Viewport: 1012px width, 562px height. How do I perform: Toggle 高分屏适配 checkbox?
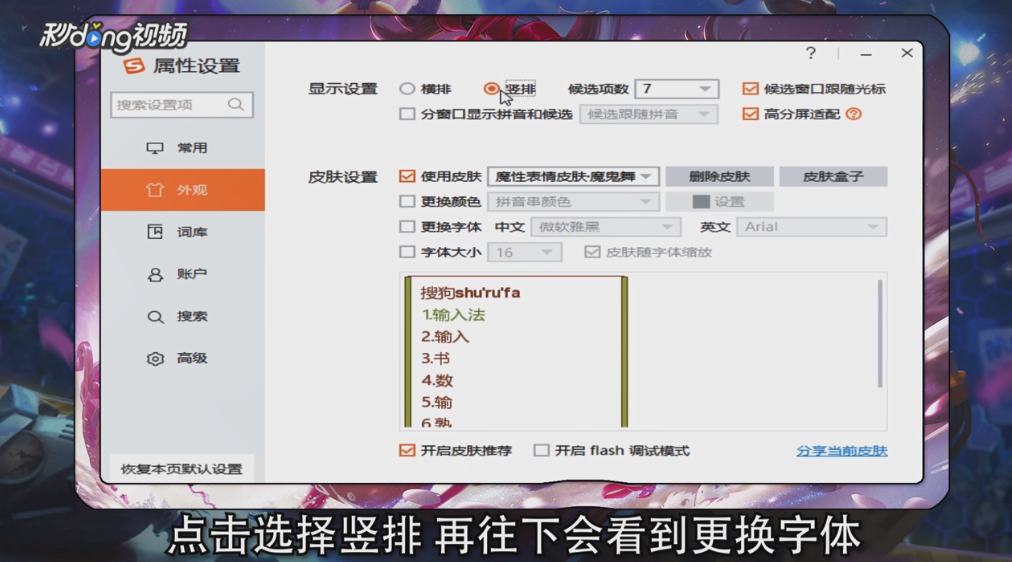pyautogui.click(x=750, y=114)
